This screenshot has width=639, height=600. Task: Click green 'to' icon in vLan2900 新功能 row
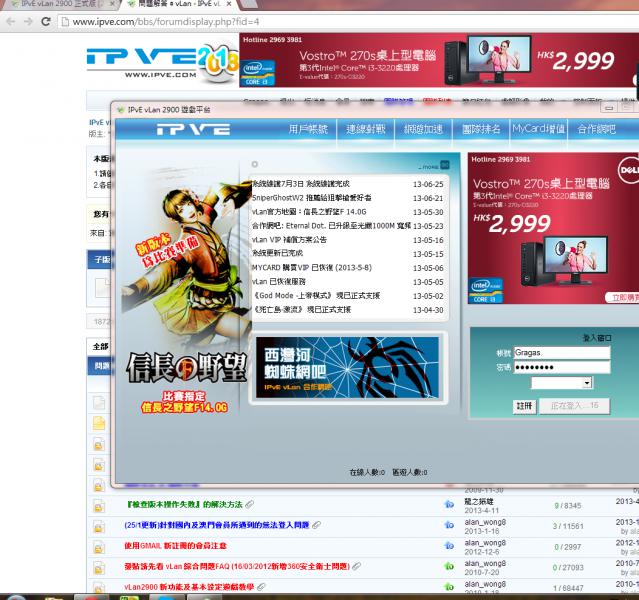coord(449,587)
